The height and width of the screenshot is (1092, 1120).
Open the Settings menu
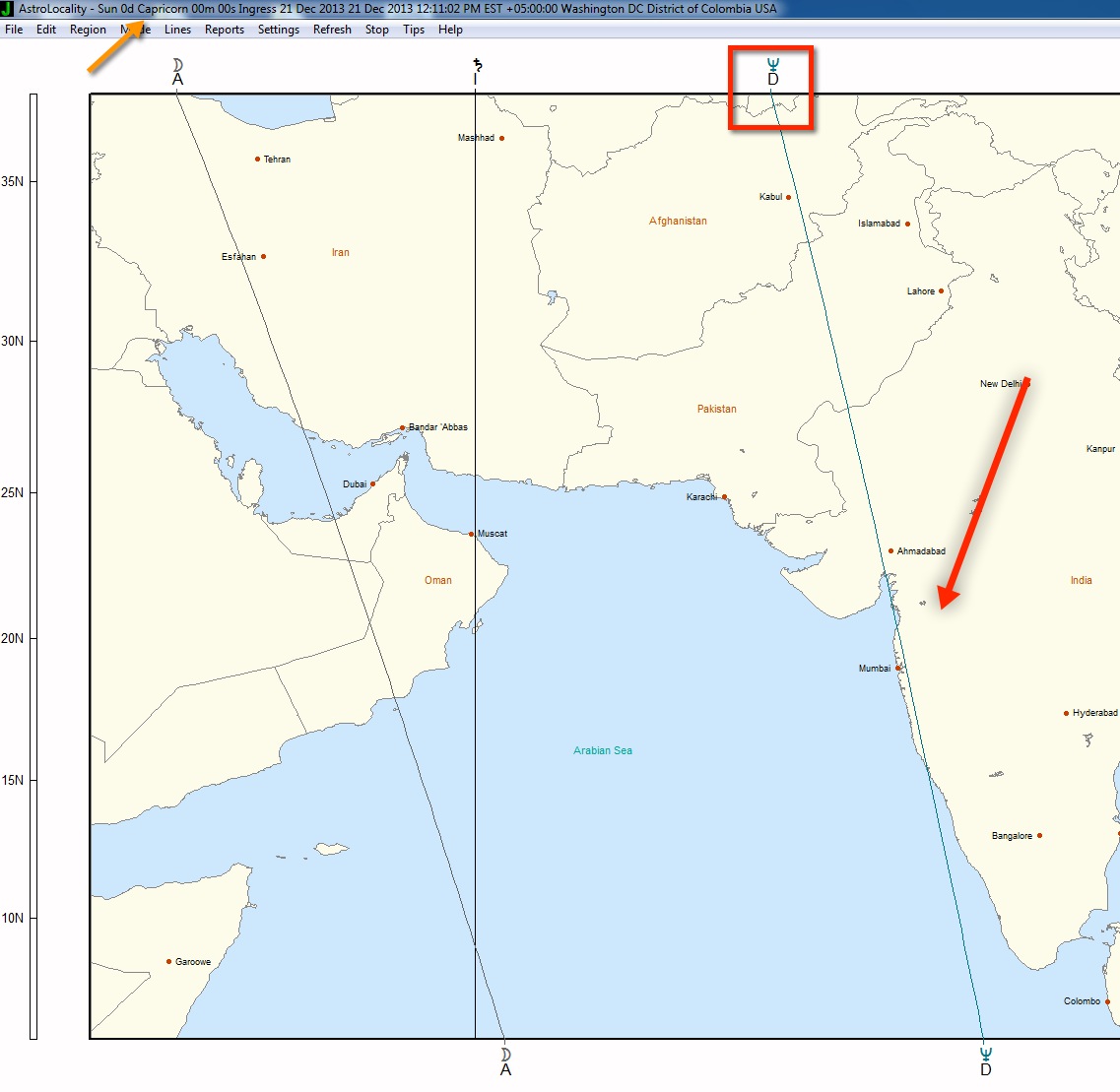(x=278, y=30)
